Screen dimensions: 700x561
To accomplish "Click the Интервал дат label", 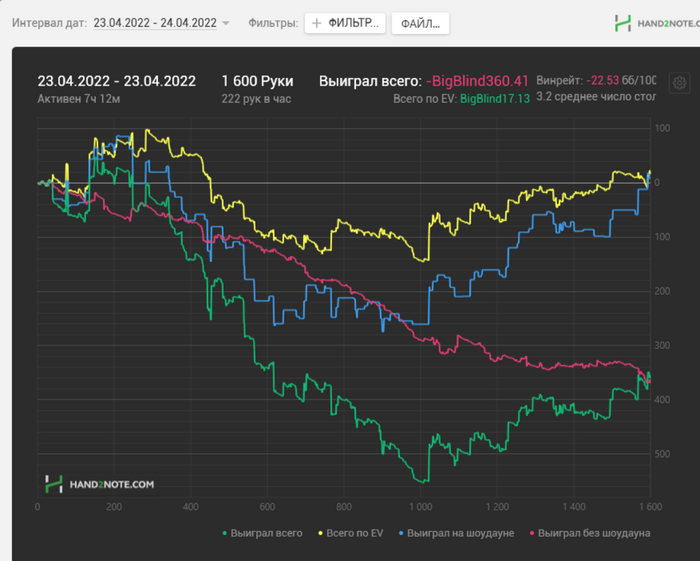I will (x=50, y=23).
